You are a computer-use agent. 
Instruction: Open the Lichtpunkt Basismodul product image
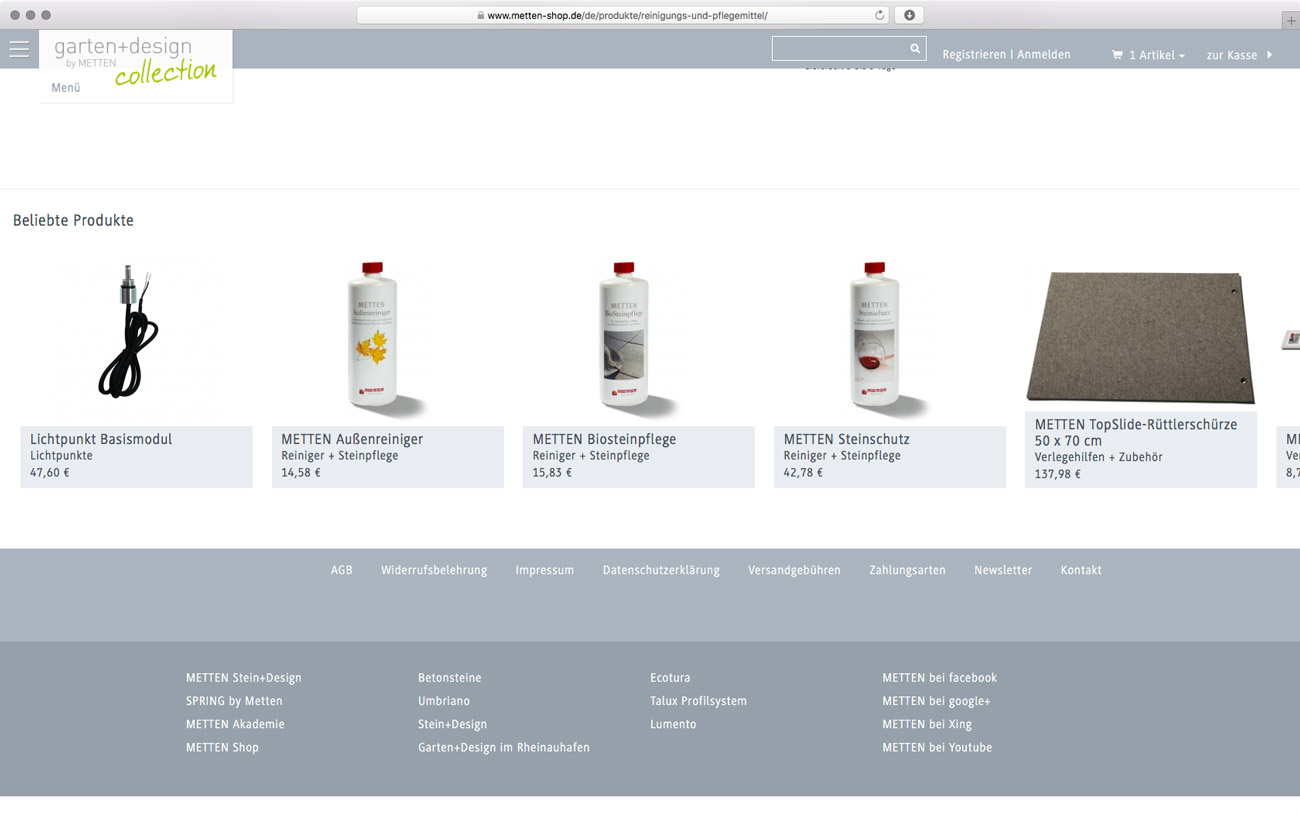(129, 333)
